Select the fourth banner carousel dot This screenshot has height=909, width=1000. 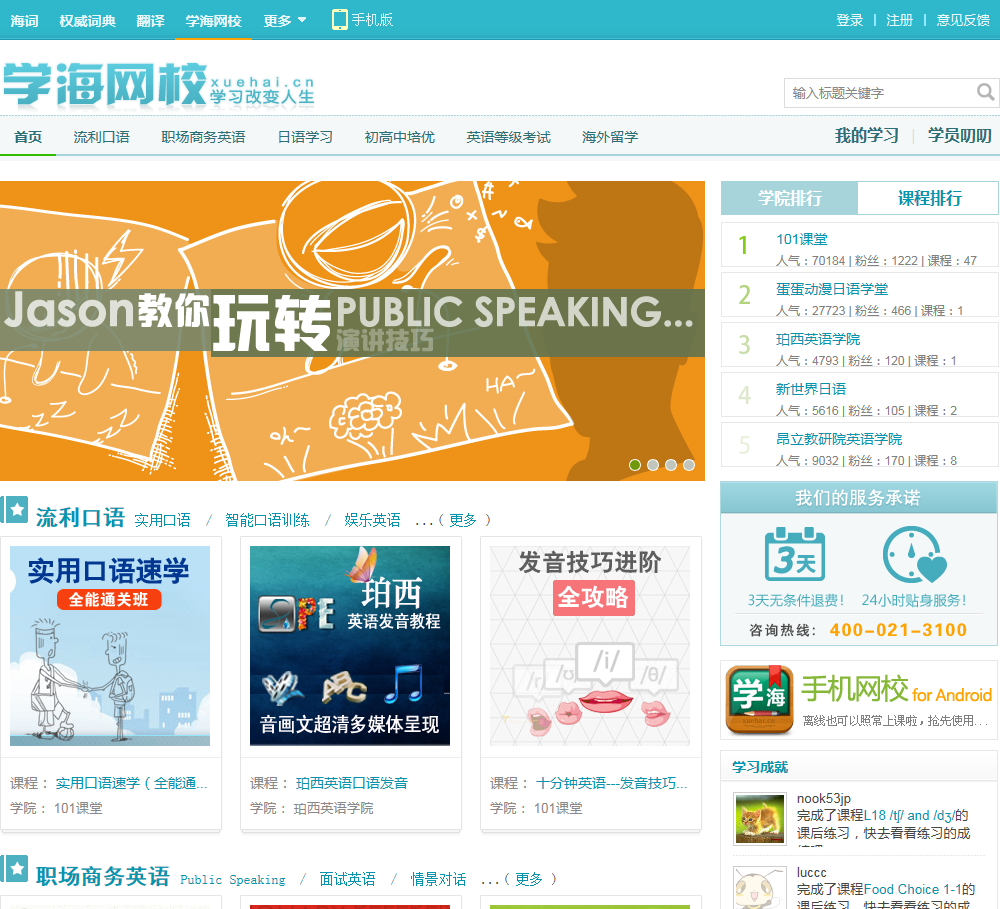689,465
